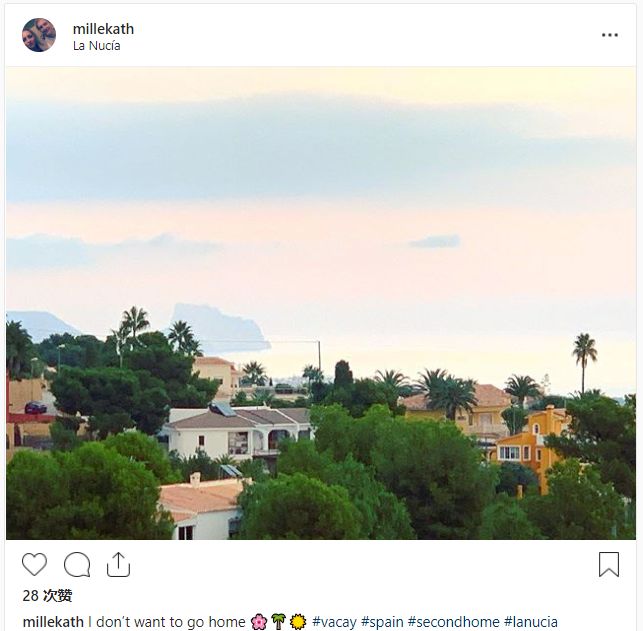Open the #vacay hashtag
Screen dimensions: 643x631
click(334, 622)
